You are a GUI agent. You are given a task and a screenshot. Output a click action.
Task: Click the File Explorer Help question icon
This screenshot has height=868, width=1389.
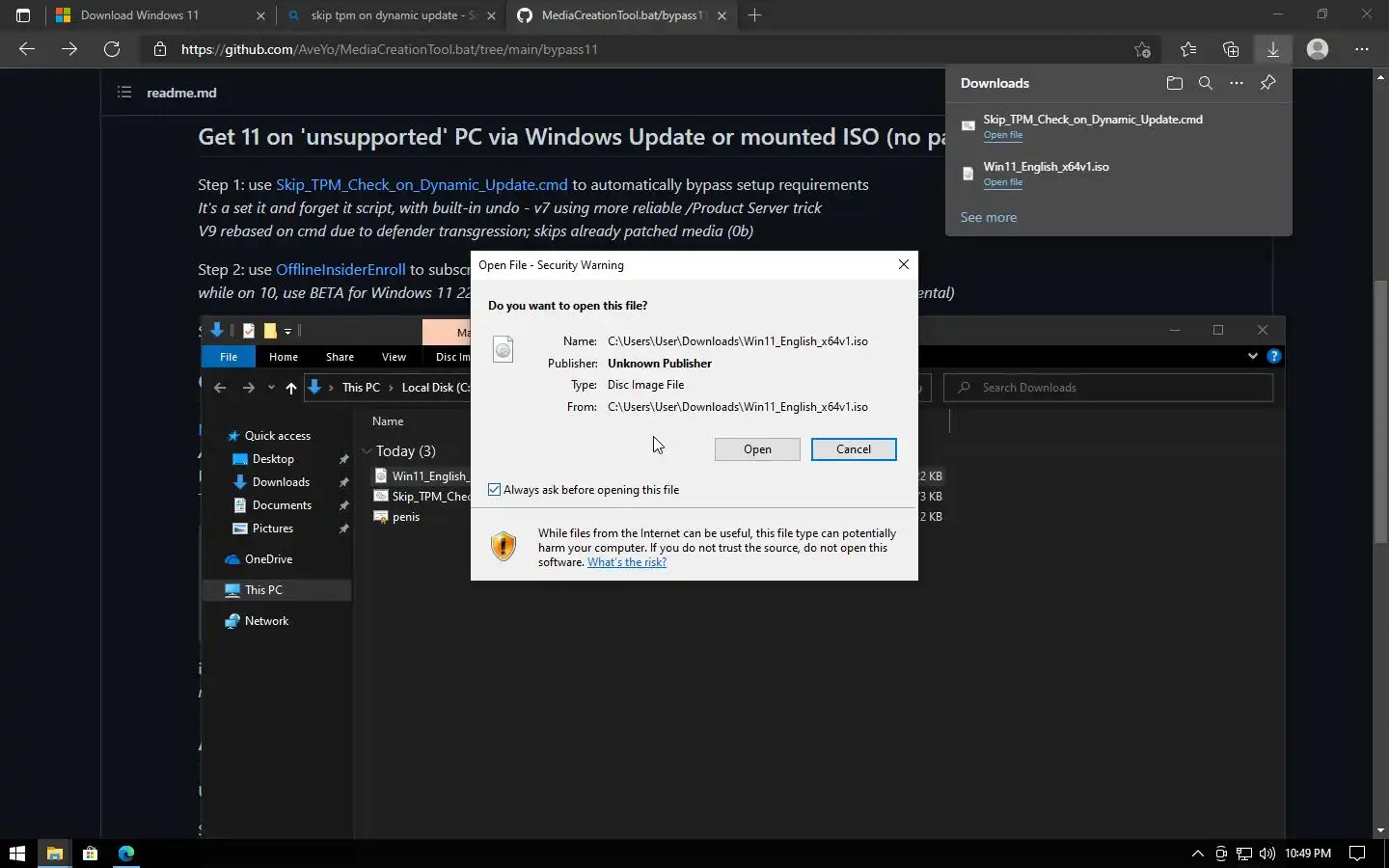click(1273, 356)
